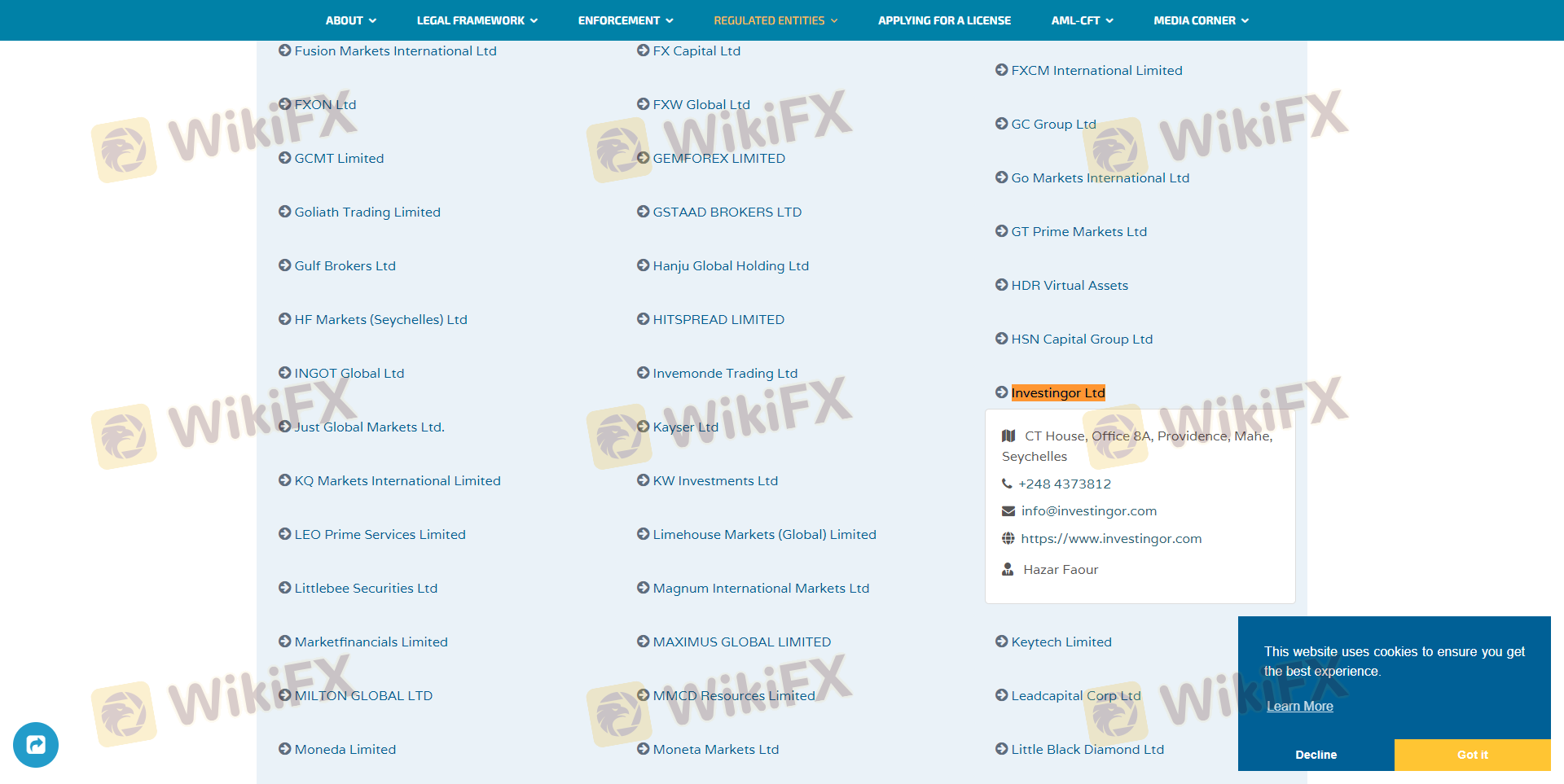1564x784 pixels.
Task: Expand FXW Global Ltd details
Action: pyautogui.click(x=701, y=104)
